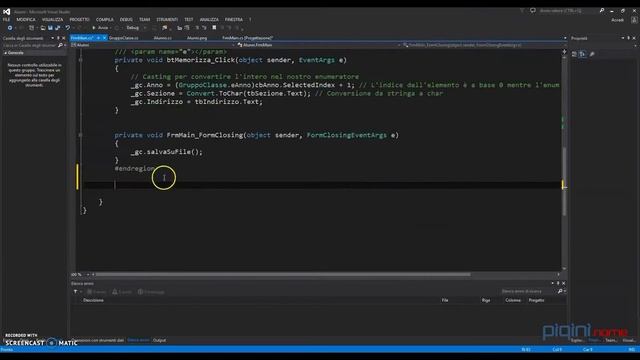Click the error list filter funnel icon

tap(76, 291)
